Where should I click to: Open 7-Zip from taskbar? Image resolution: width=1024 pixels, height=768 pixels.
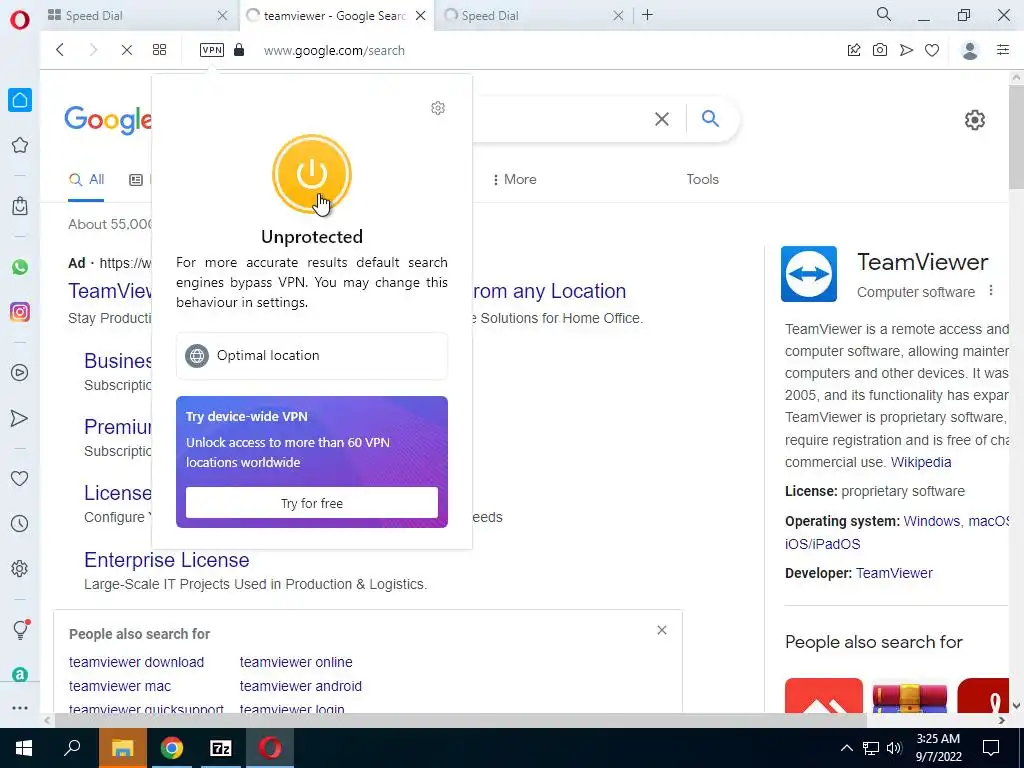click(x=221, y=748)
